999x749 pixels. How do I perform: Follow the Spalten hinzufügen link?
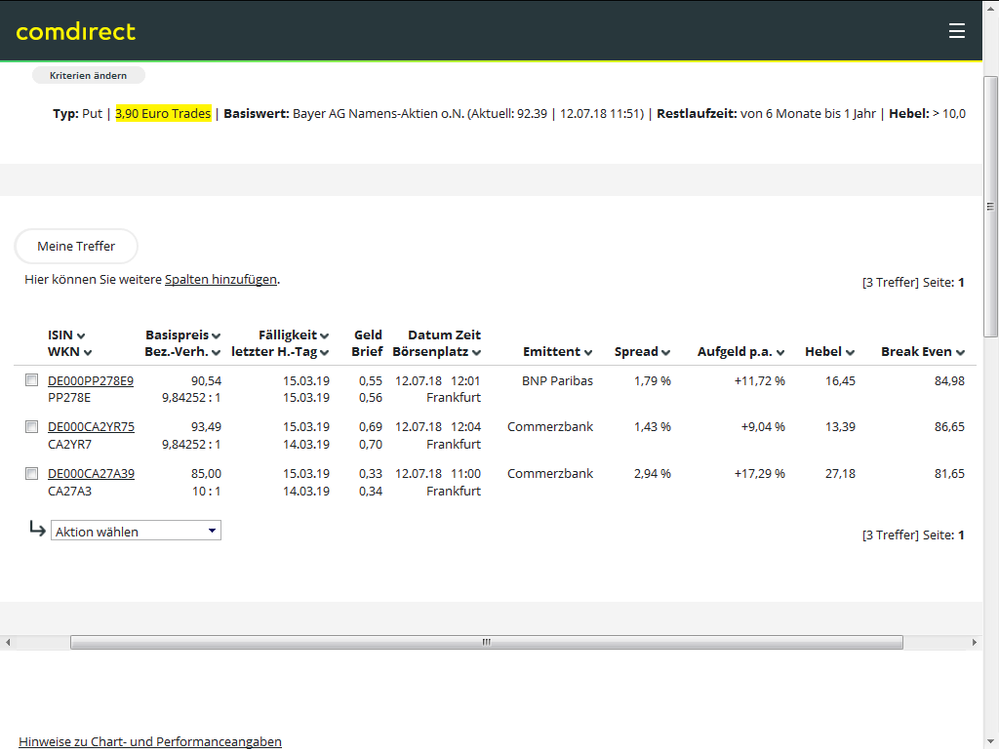[x=221, y=280]
